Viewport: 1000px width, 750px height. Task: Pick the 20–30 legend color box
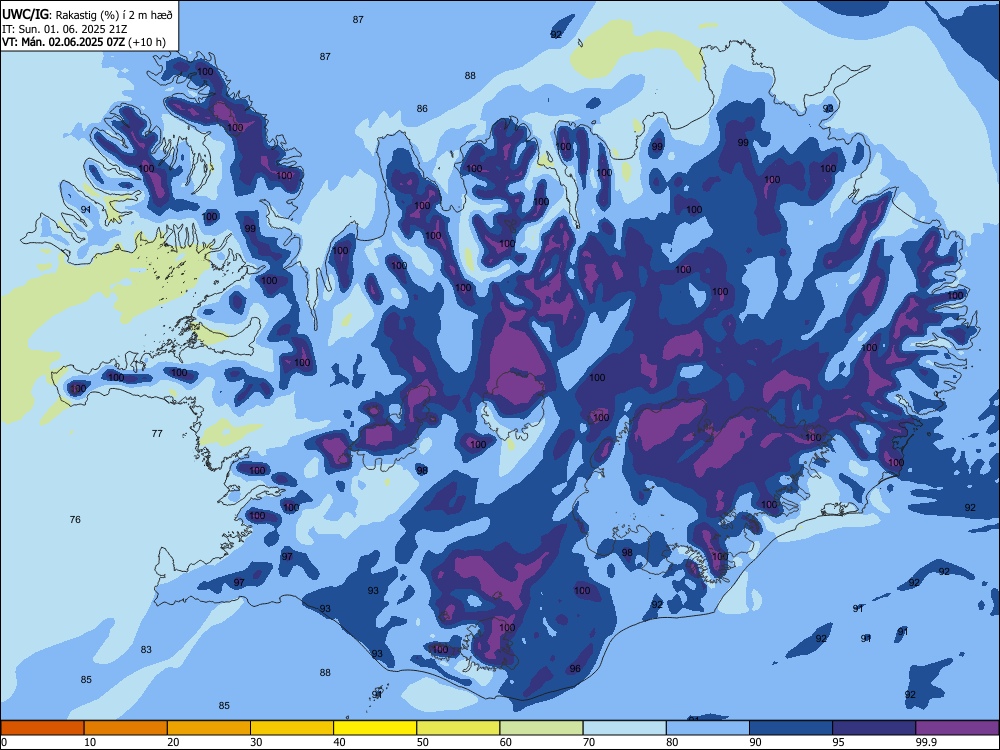coord(209,728)
